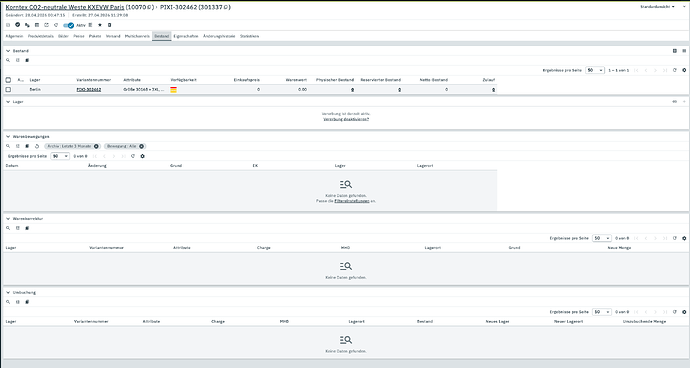The image size is (690, 368).
Task: Click the copy icon next to item ID 10070
Action: [x=150, y=7]
